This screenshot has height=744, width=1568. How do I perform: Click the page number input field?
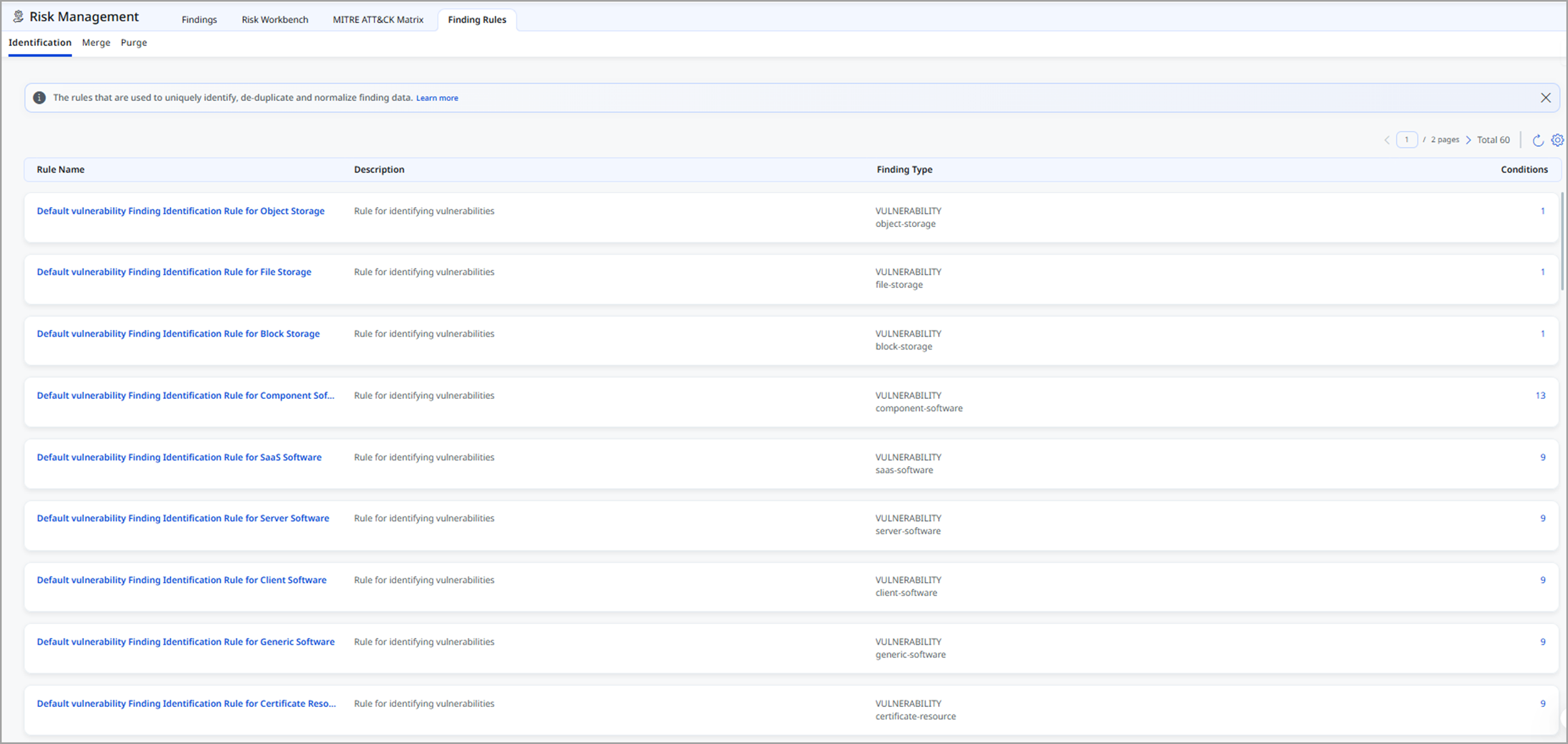[1407, 140]
